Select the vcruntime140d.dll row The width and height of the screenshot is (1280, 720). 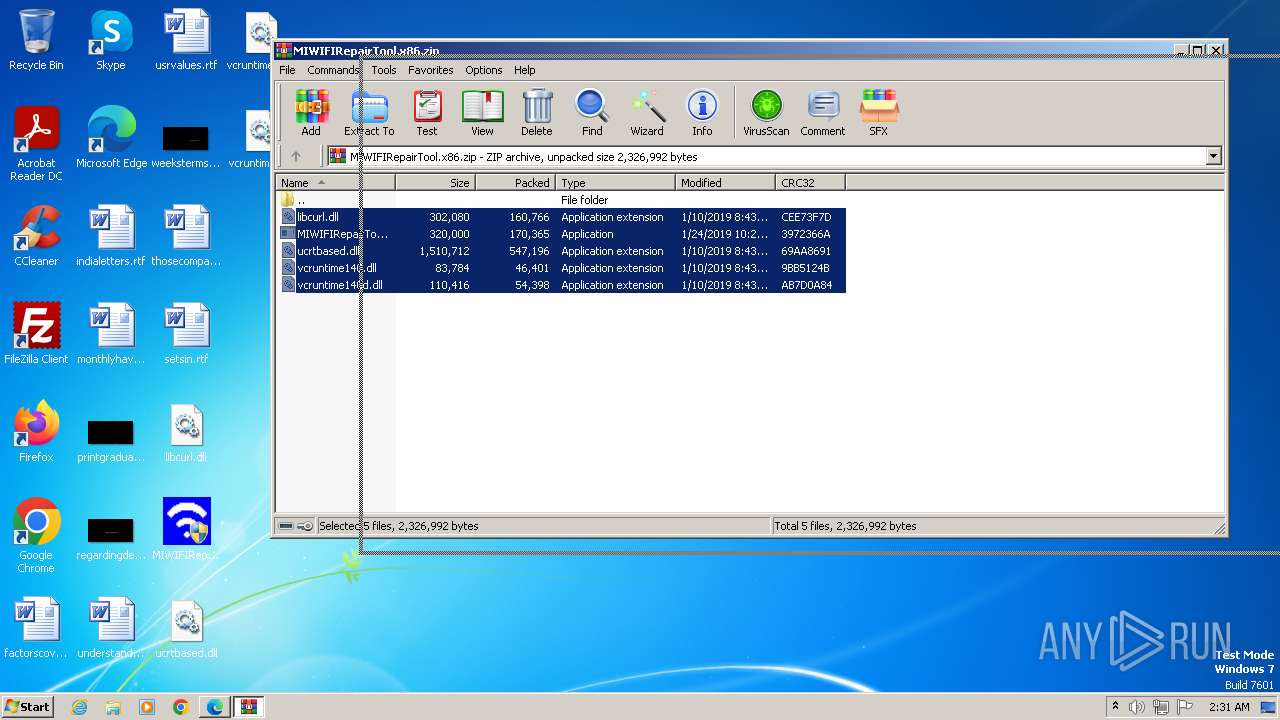561,285
